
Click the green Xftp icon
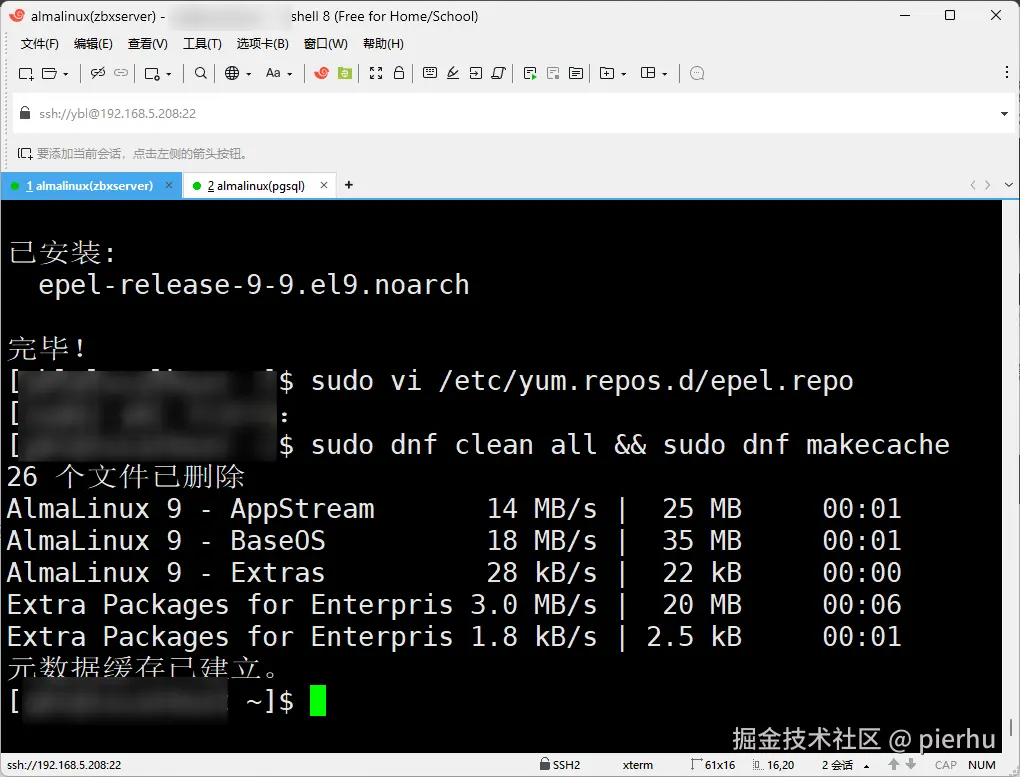pyautogui.click(x=345, y=73)
